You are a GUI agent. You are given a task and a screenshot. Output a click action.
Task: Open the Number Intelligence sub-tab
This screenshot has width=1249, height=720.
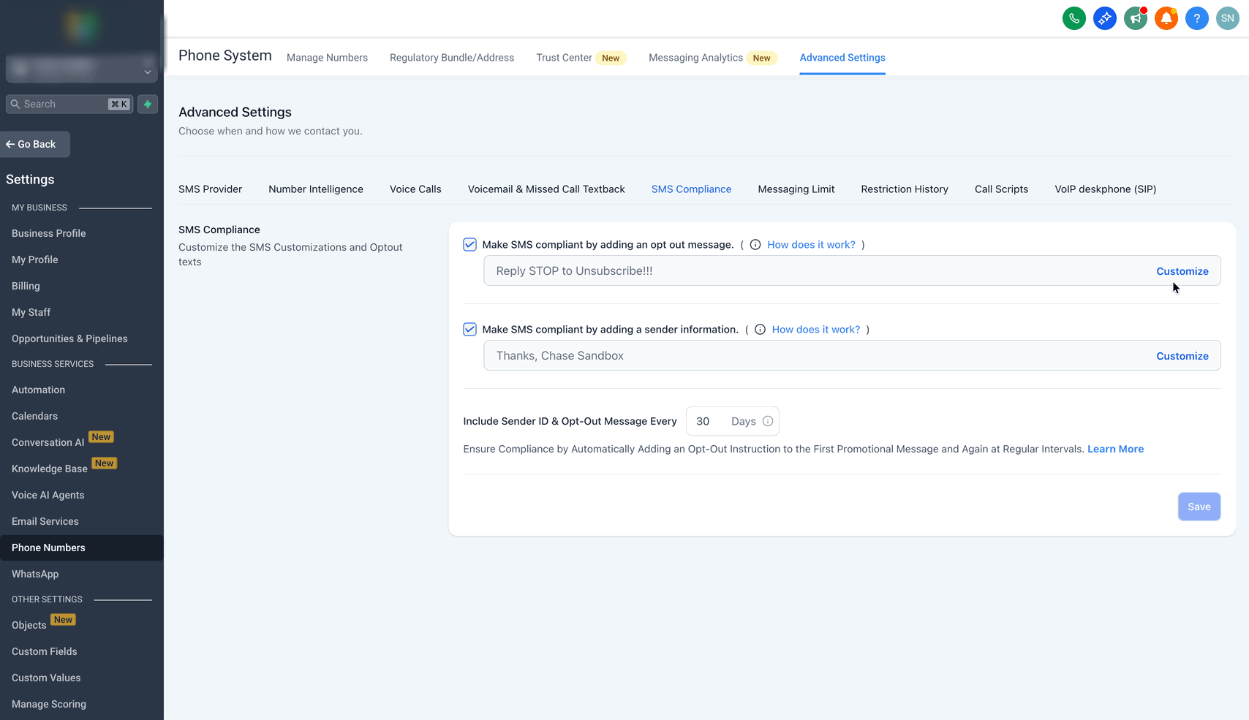tap(316, 189)
